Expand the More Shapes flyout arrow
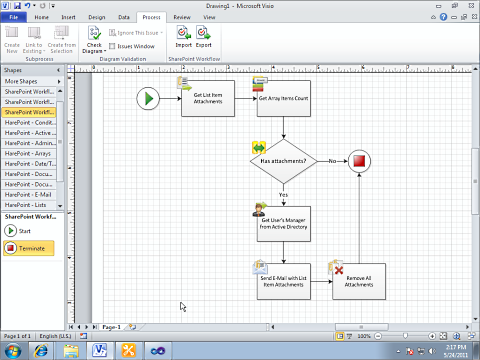Image resolution: width=480 pixels, height=360 pixels. [x=59, y=81]
